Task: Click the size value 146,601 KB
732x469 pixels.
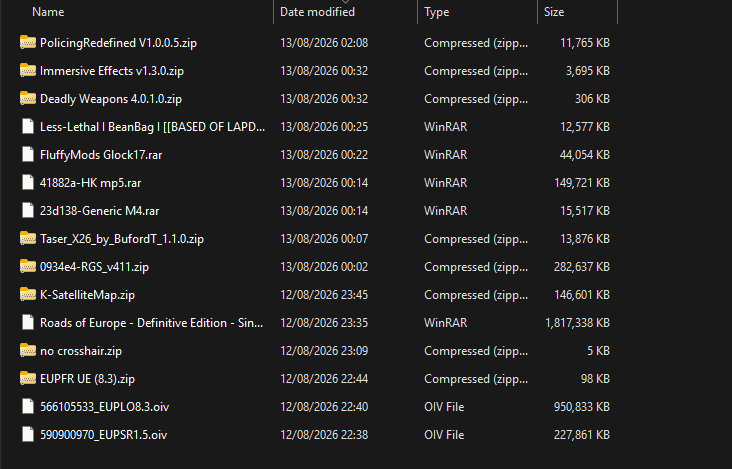Action: coord(582,295)
